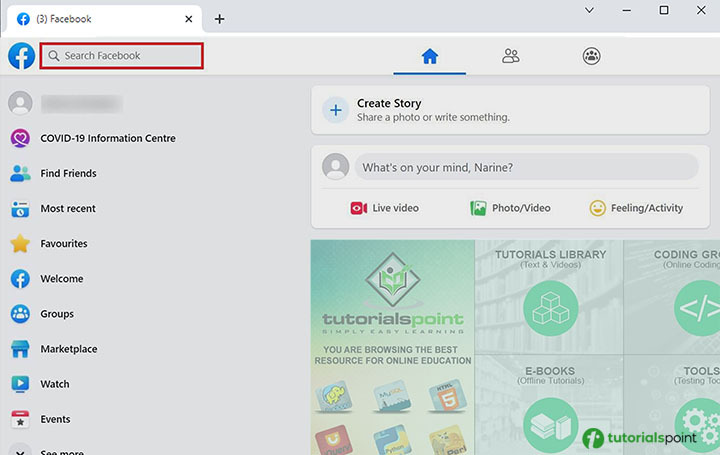This screenshot has width=720, height=455.
Task: Open the Friends tab icon
Action: 511,56
